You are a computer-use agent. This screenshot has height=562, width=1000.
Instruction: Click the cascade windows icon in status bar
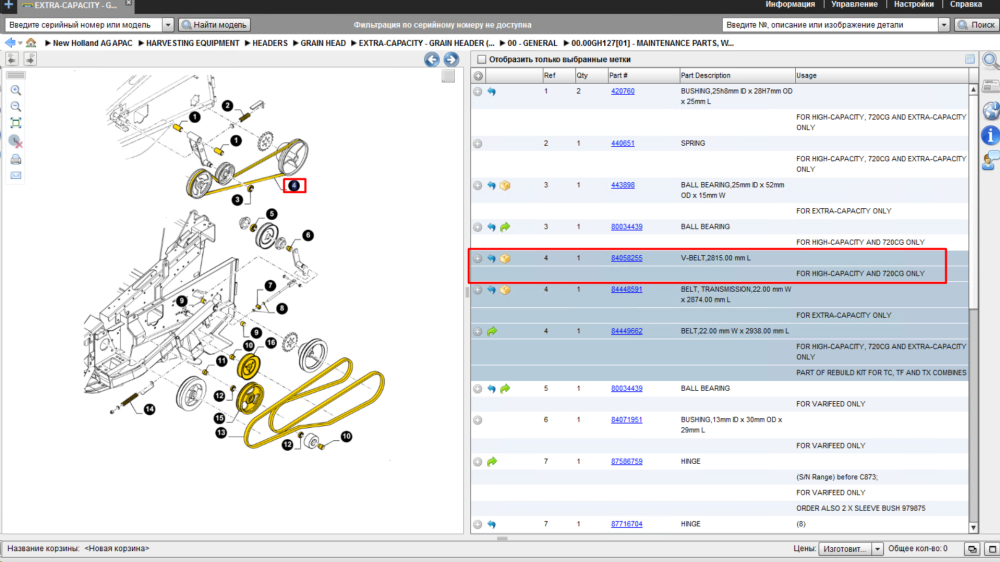click(x=972, y=549)
